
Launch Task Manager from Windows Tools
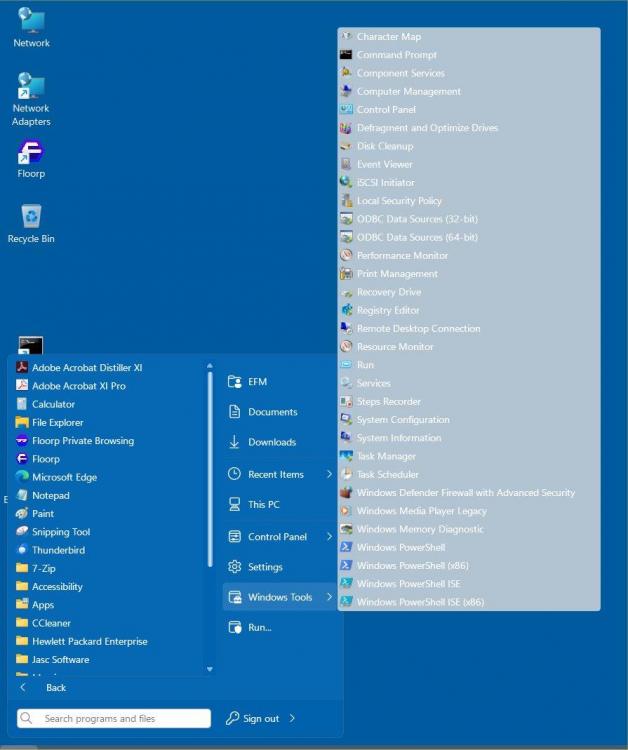point(386,456)
